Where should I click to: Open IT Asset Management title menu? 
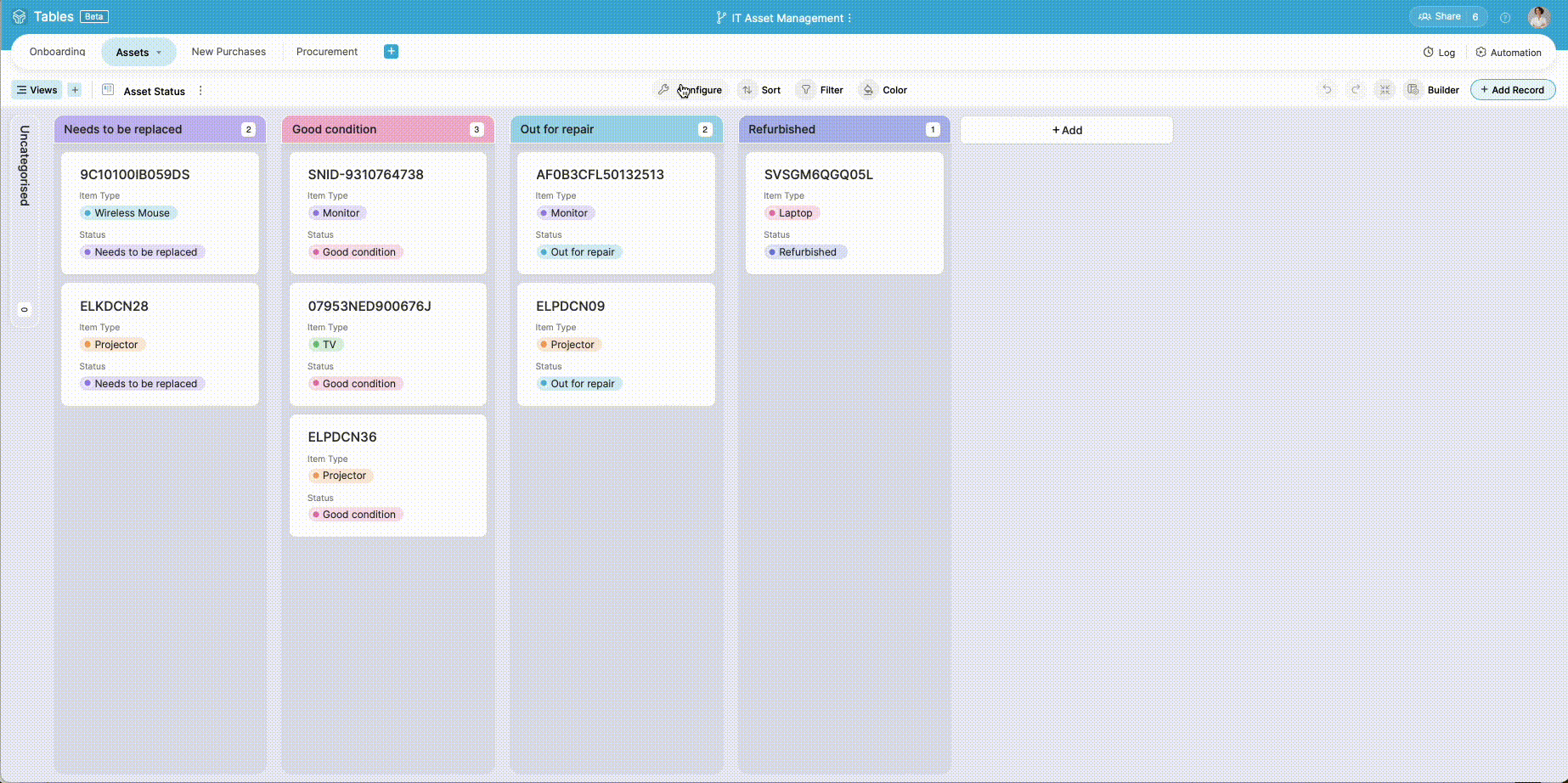(849, 18)
